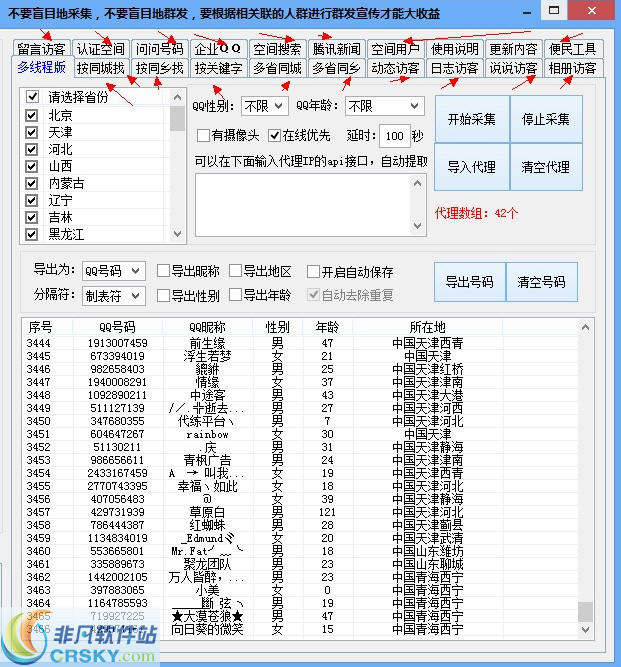
Task: Open the 便民工具 tab
Action: click(573, 49)
